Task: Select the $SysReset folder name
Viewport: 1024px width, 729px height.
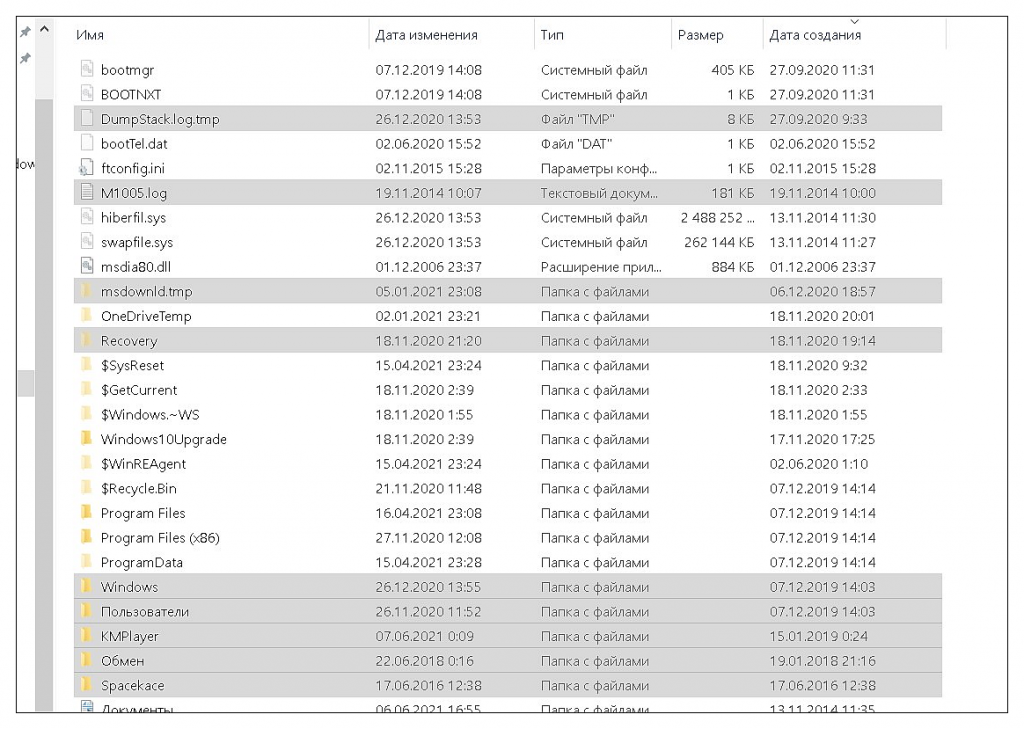Action: (x=133, y=366)
